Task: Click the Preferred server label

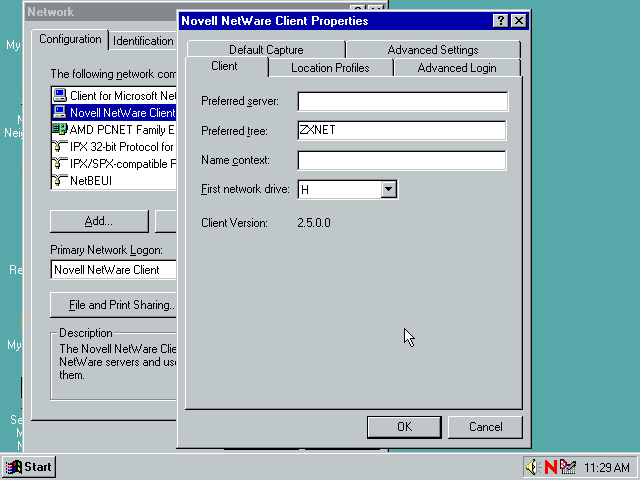Action: [240, 101]
